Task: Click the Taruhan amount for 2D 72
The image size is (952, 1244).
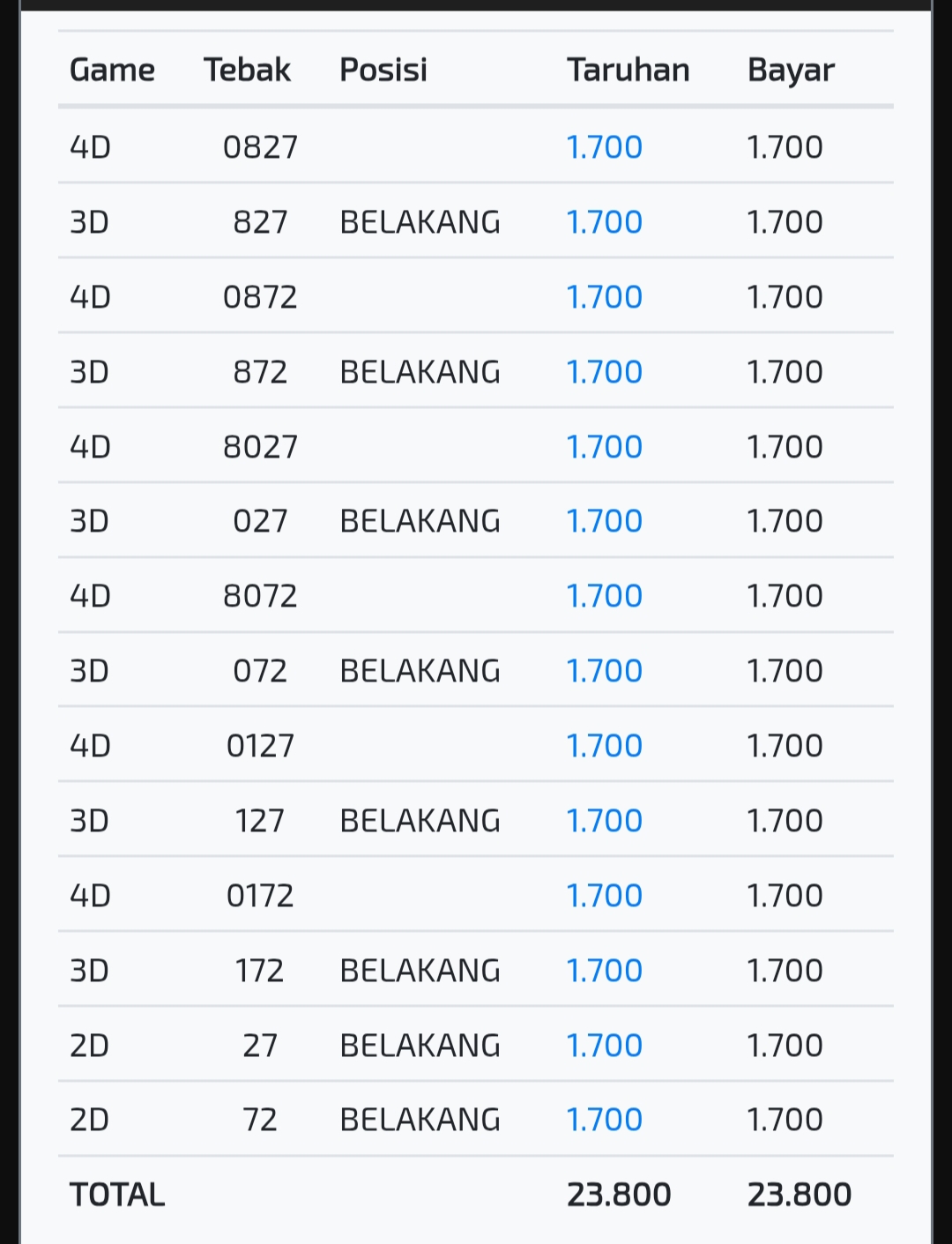Action: (604, 1120)
